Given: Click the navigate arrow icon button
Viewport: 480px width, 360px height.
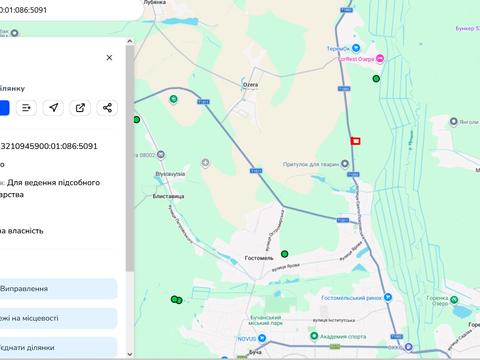Looking at the screenshot, I should tap(53, 108).
